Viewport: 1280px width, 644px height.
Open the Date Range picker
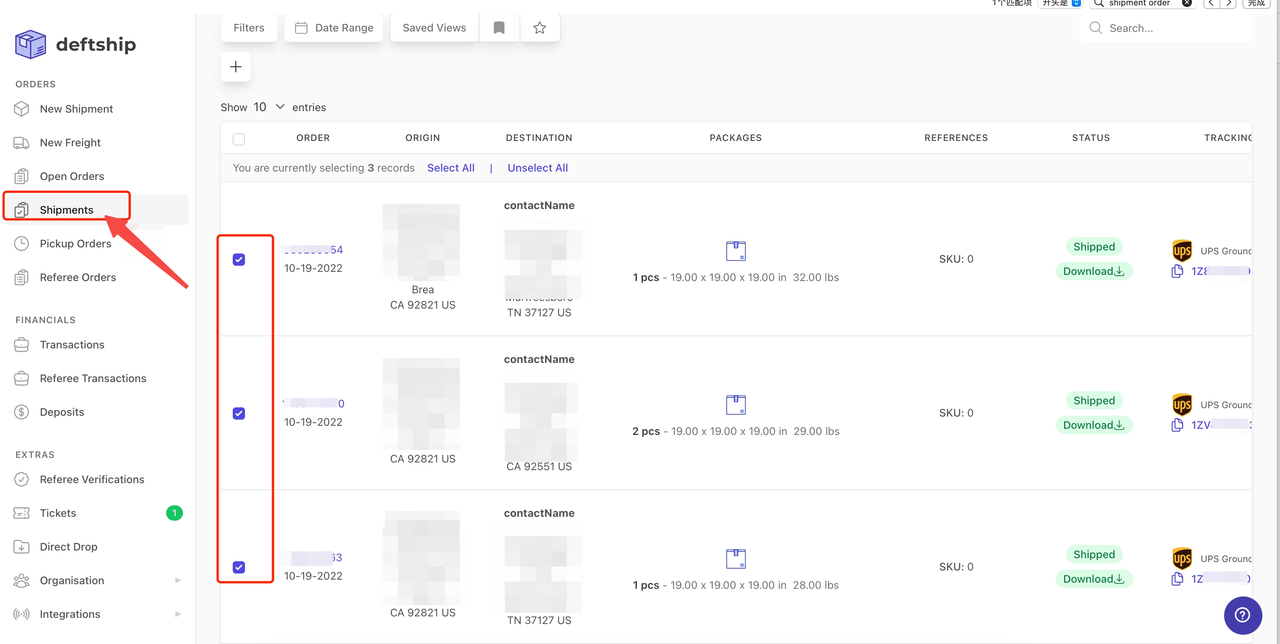coord(334,28)
